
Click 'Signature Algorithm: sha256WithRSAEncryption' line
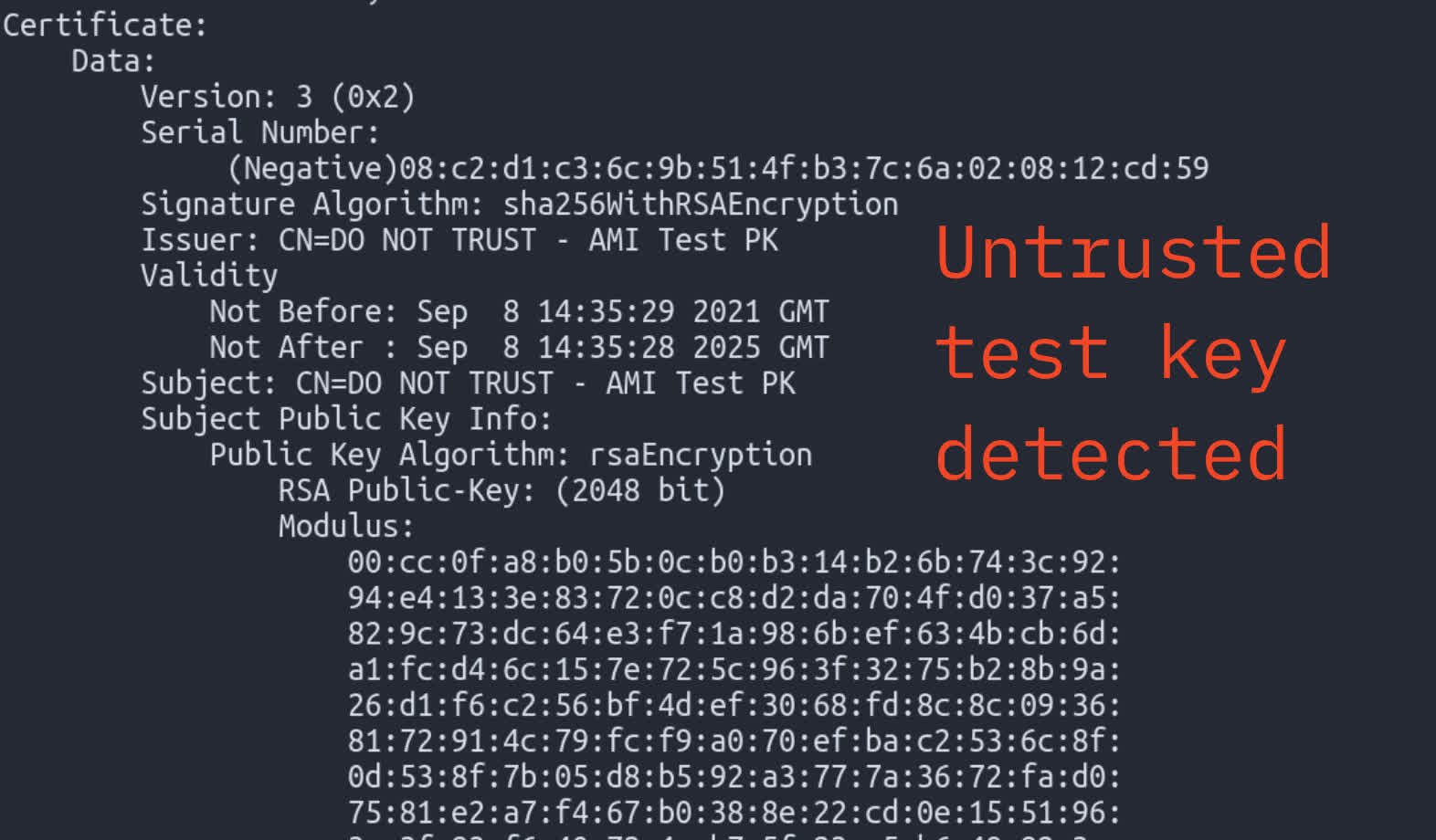tap(519, 204)
